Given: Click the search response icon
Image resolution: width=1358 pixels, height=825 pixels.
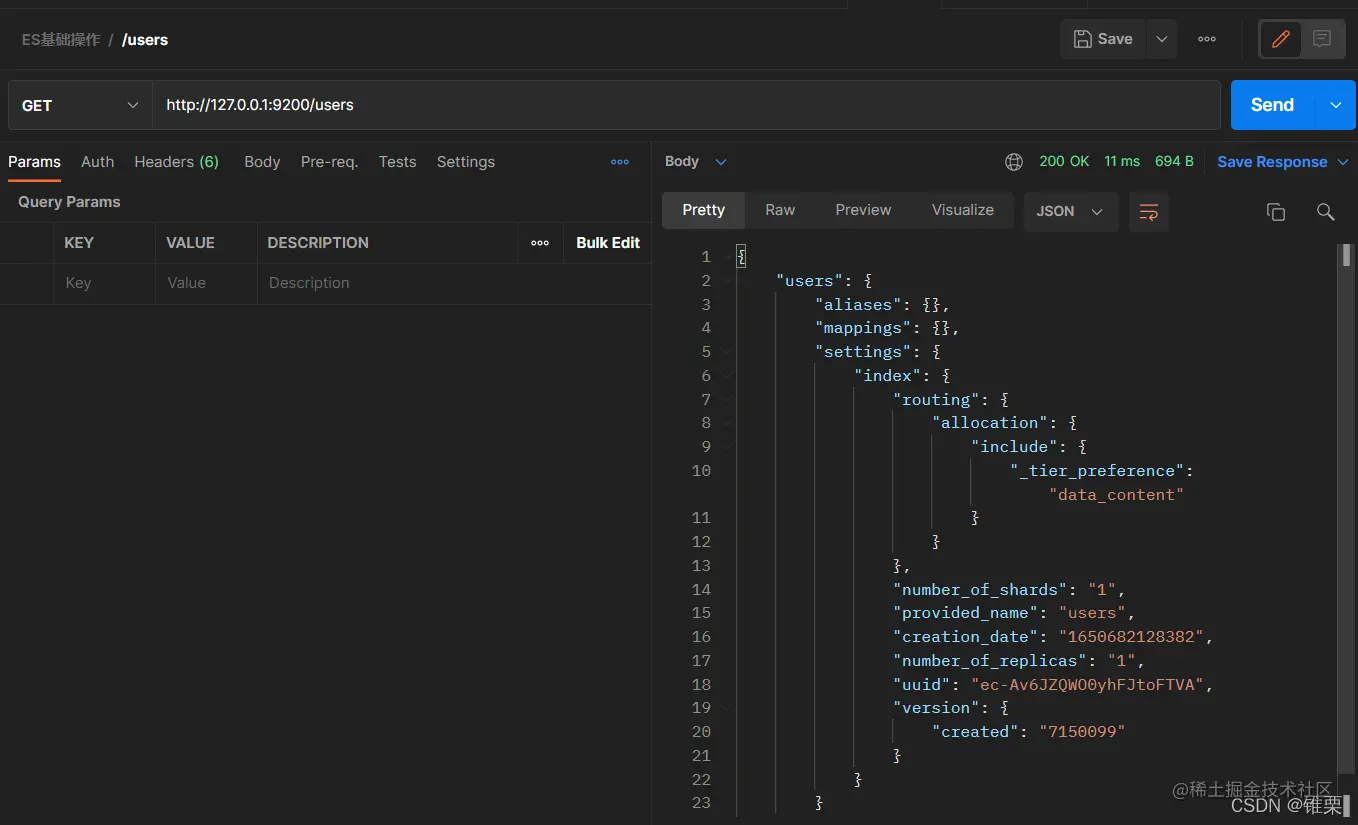Looking at the screenshot, I should (1325, 211).
